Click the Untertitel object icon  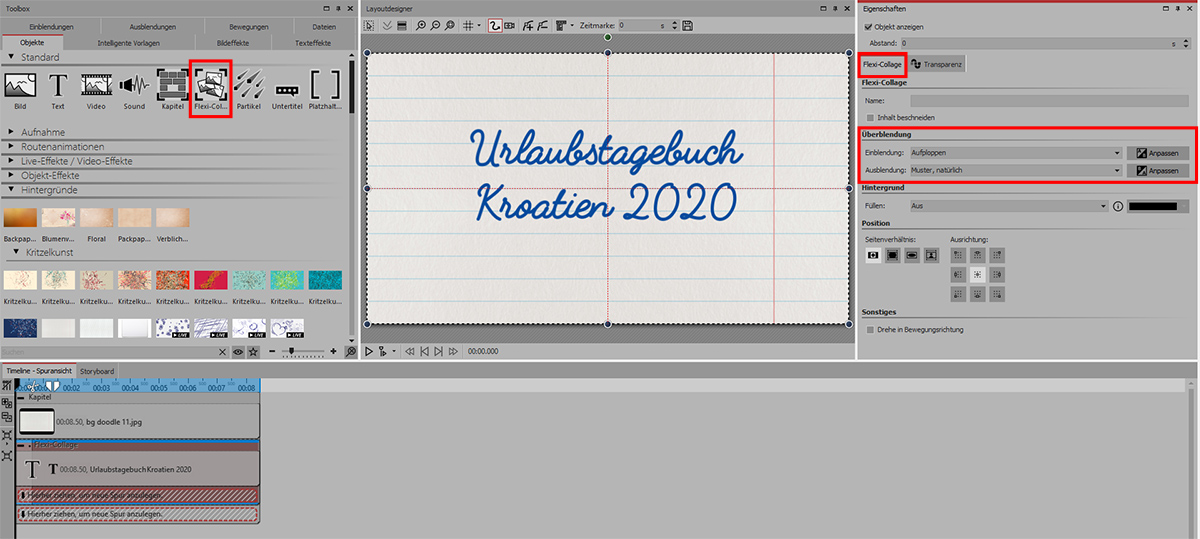287,88
